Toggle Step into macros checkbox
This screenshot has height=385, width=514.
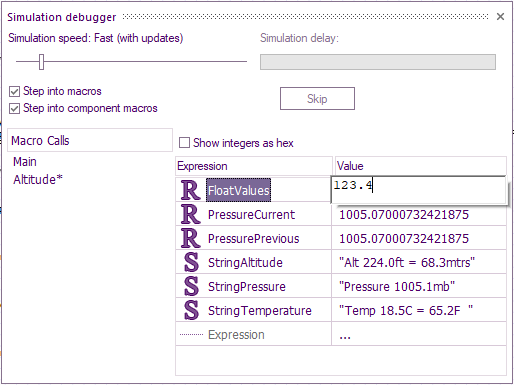point(14,91)
